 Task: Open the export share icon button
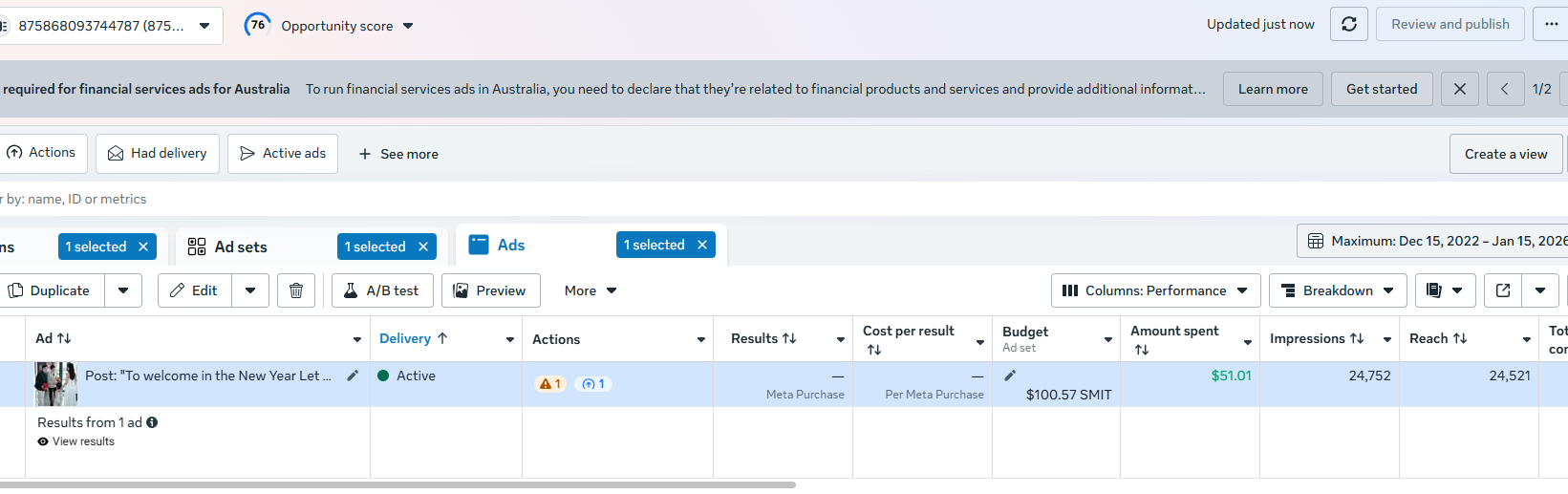1503,290
